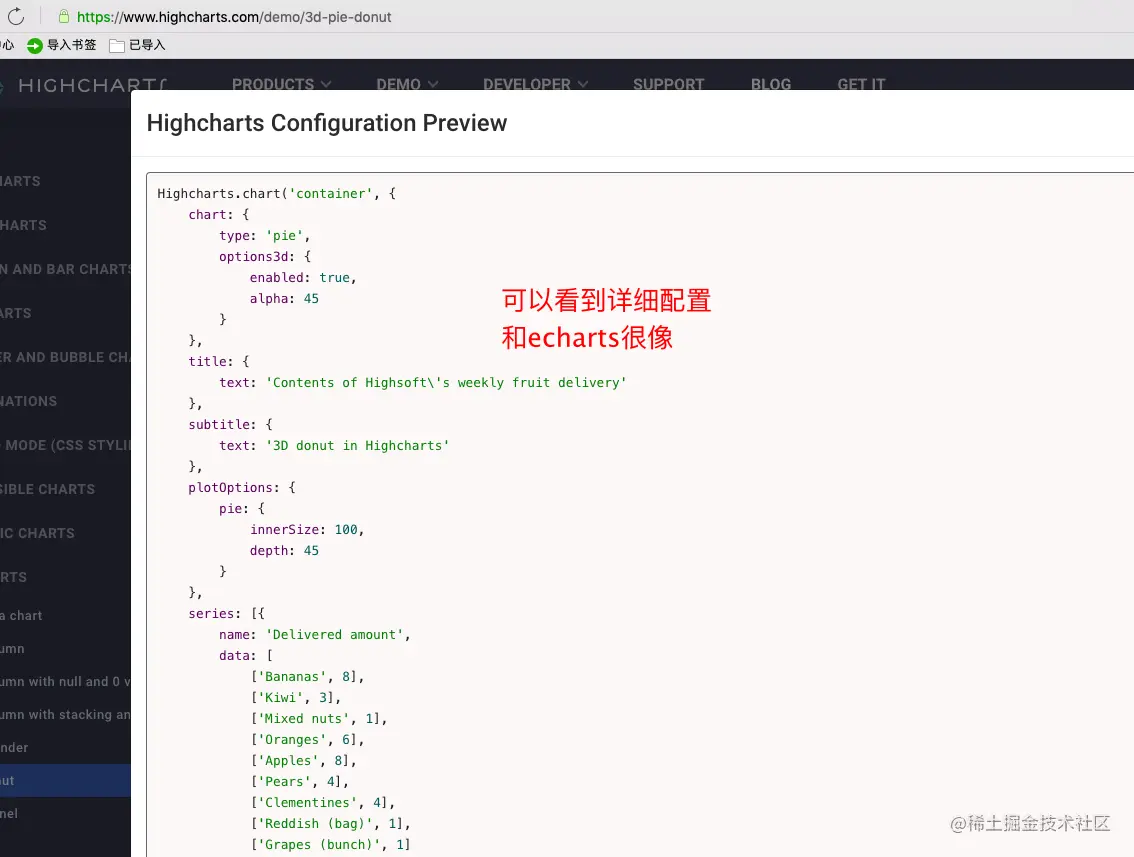Select the 'MODE (CSS STYLI' sidebar category
This screenshot has height=857, width=1134.
[66, 445]
